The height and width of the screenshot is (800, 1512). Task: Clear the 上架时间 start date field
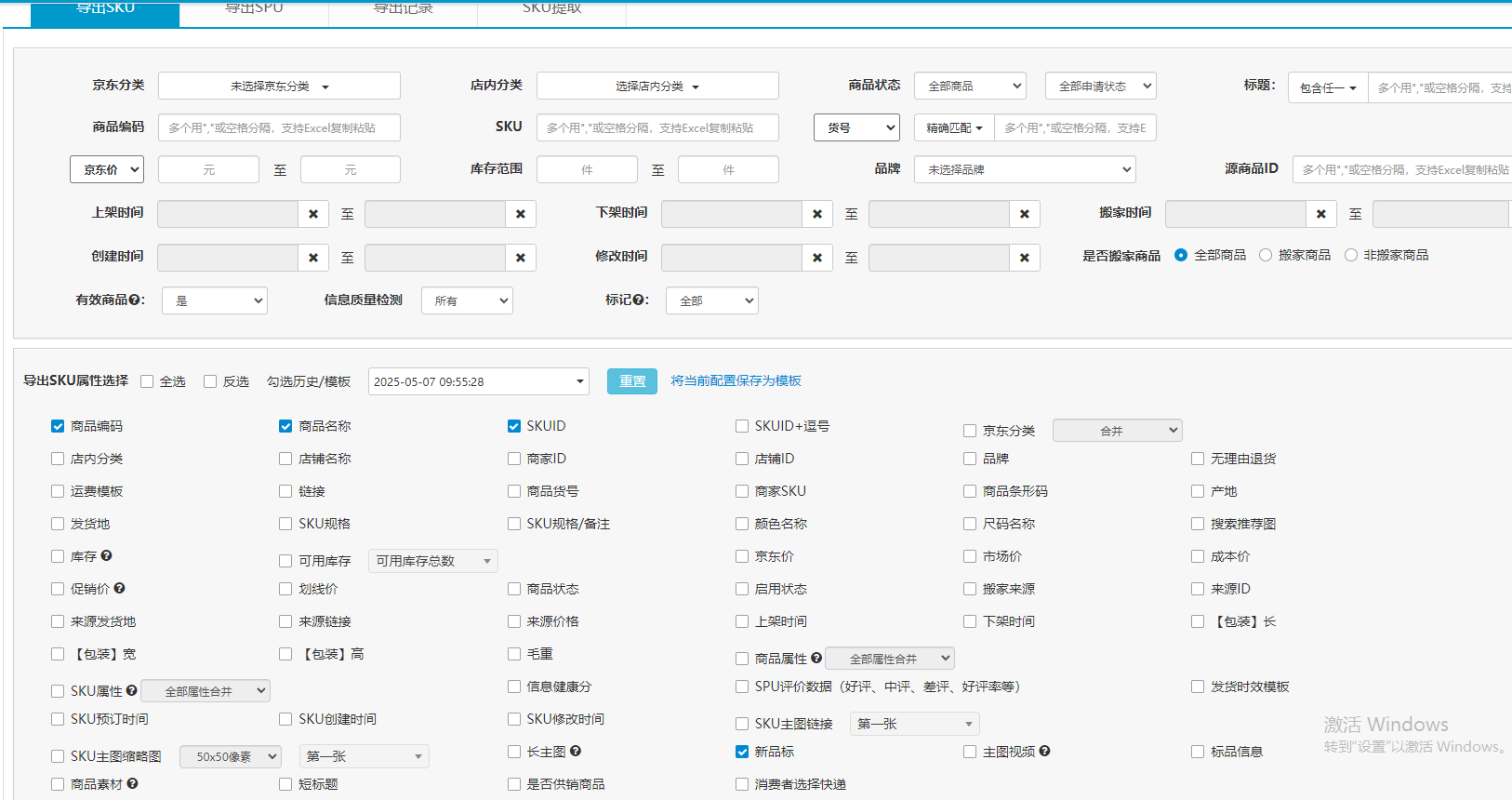[x=313, y=214]
